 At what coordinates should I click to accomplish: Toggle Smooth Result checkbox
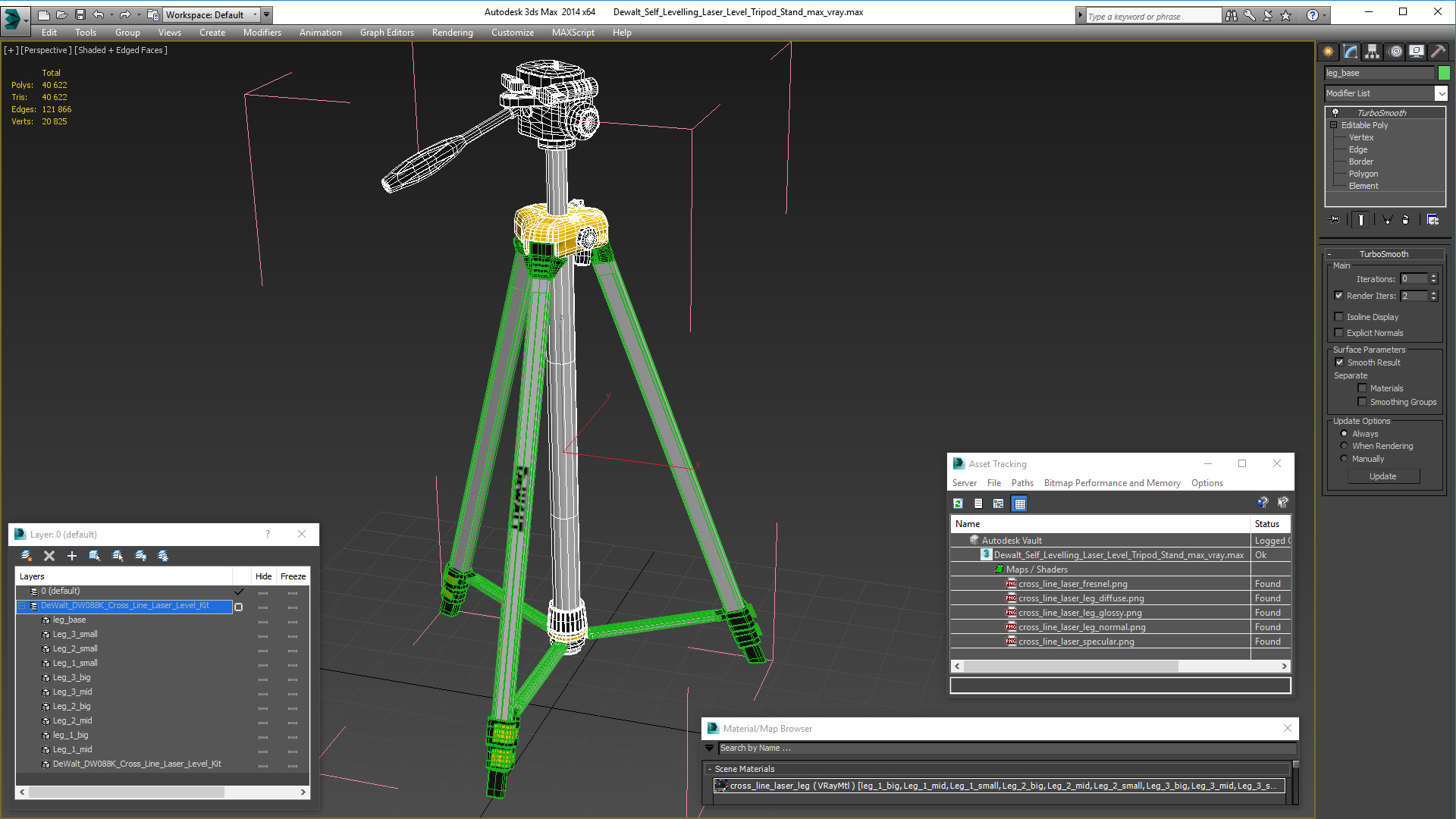coord(1339,362)
